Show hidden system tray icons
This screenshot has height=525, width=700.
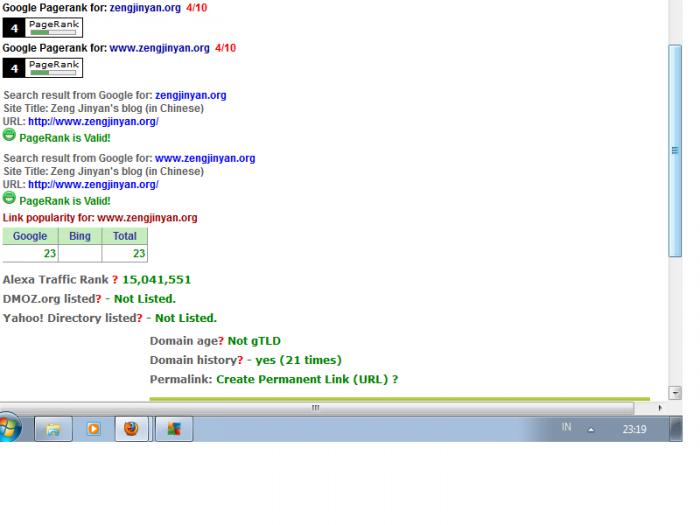click(x=591, y=429)
